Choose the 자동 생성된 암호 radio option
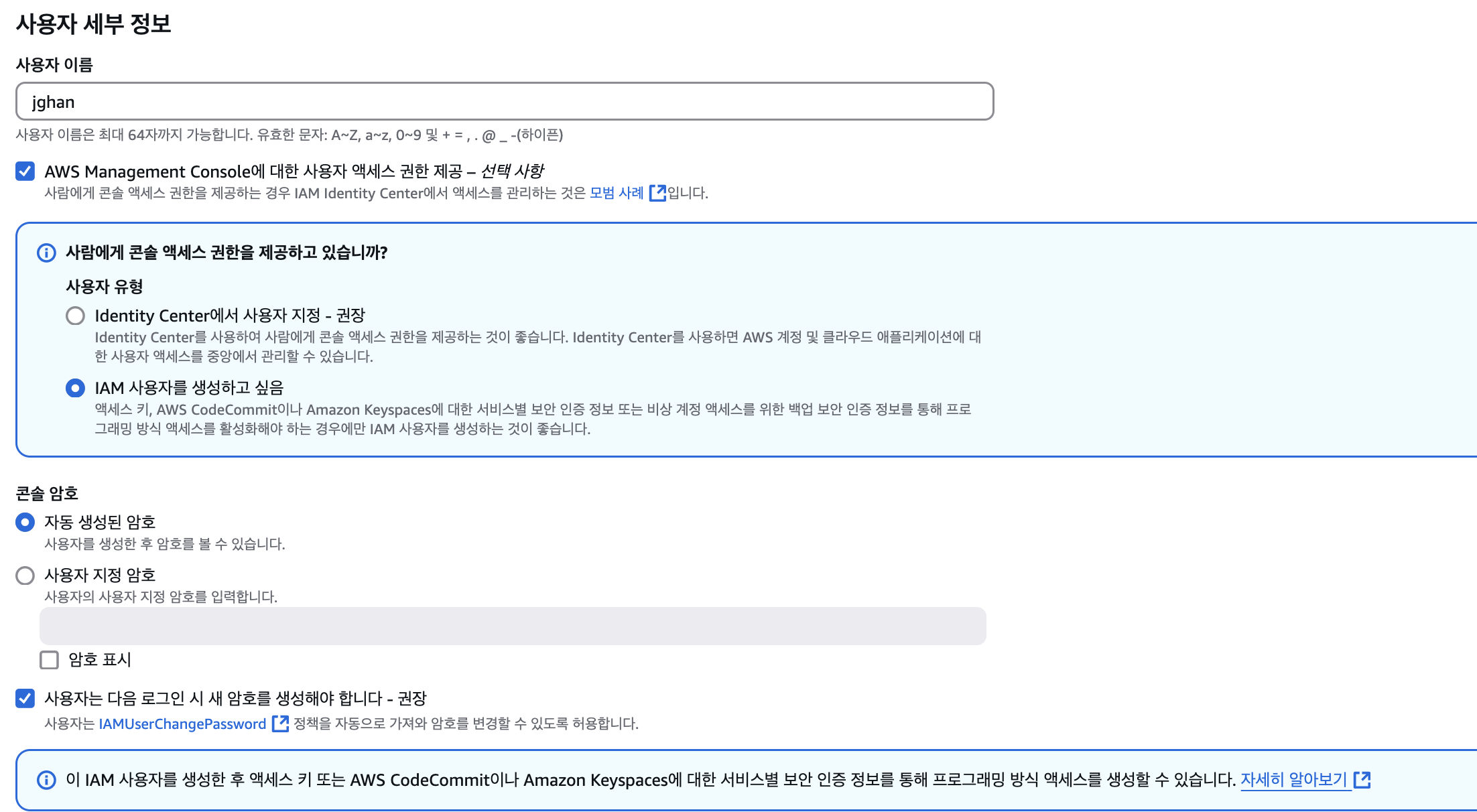 tap(25, 522)
